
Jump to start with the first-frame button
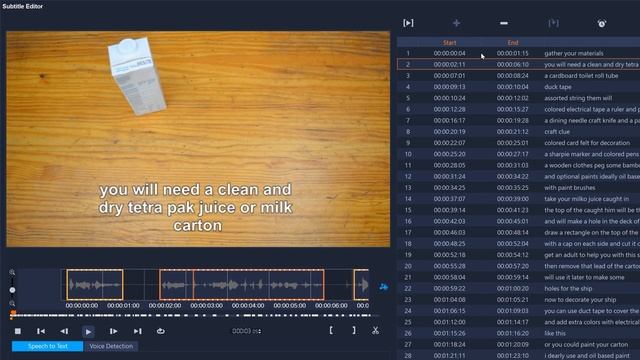tap(41, 331)
